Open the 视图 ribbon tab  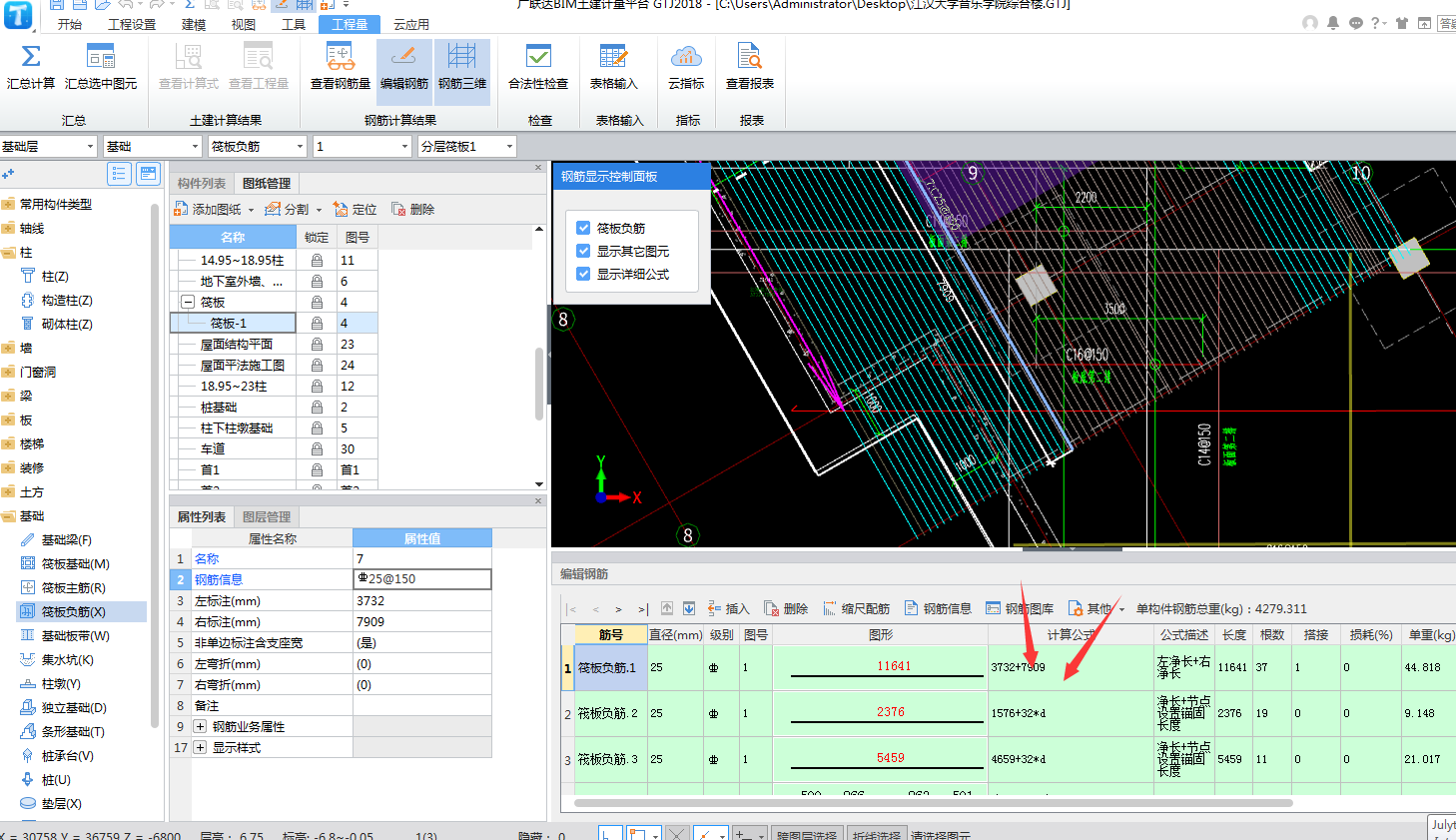[x=244, y=24]
